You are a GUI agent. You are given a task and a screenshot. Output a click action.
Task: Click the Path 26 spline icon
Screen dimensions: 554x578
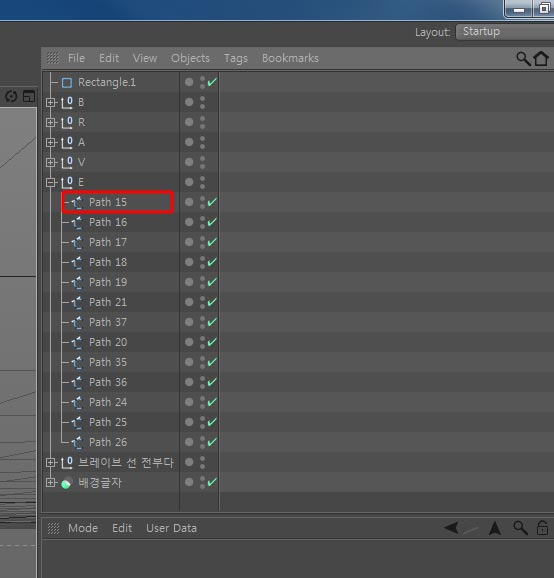(x=77, y=442)
